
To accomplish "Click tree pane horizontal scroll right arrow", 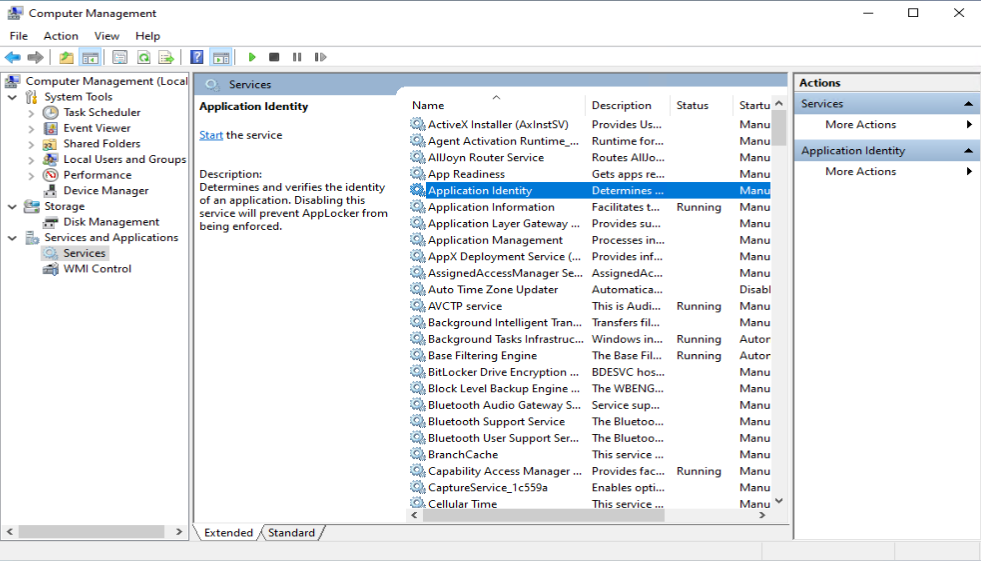I will point(179,532).
